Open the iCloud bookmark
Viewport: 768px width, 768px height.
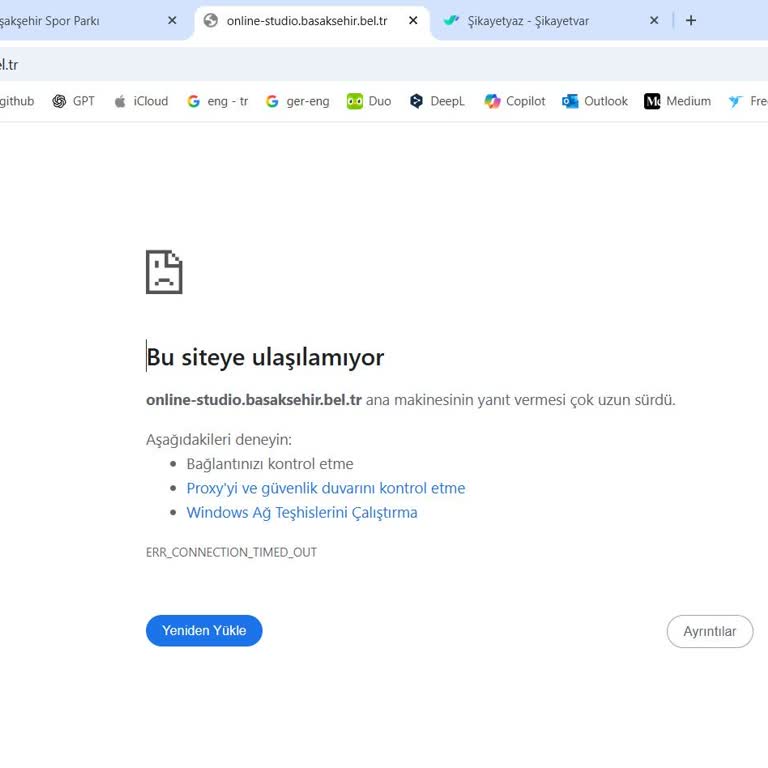click(141, 101)
